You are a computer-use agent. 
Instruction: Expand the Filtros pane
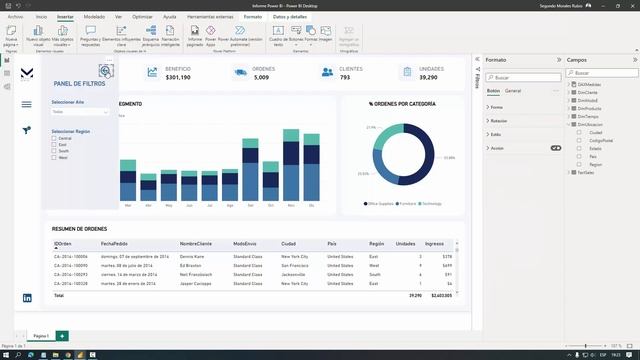click(477, 60)
